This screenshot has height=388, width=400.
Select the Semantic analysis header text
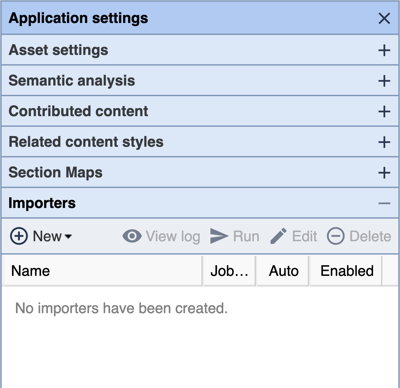tap(72, 81)
